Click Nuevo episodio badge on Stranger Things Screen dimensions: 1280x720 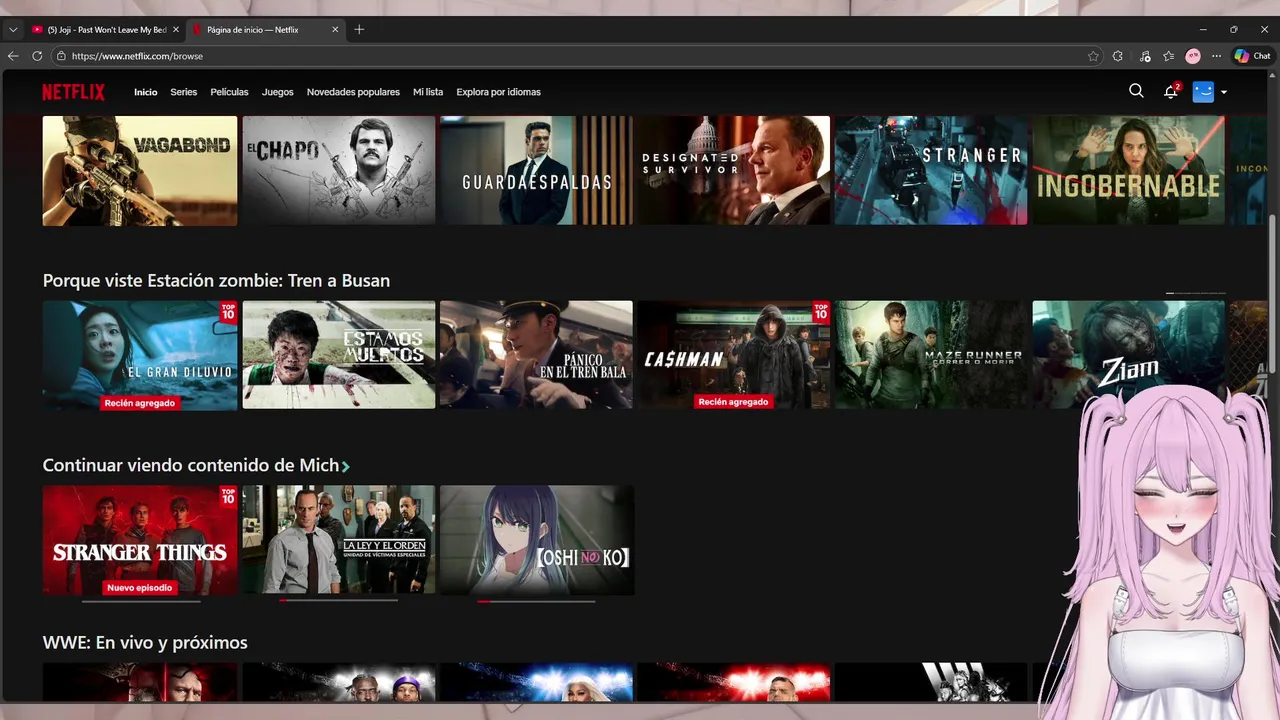tap(140, 588)
